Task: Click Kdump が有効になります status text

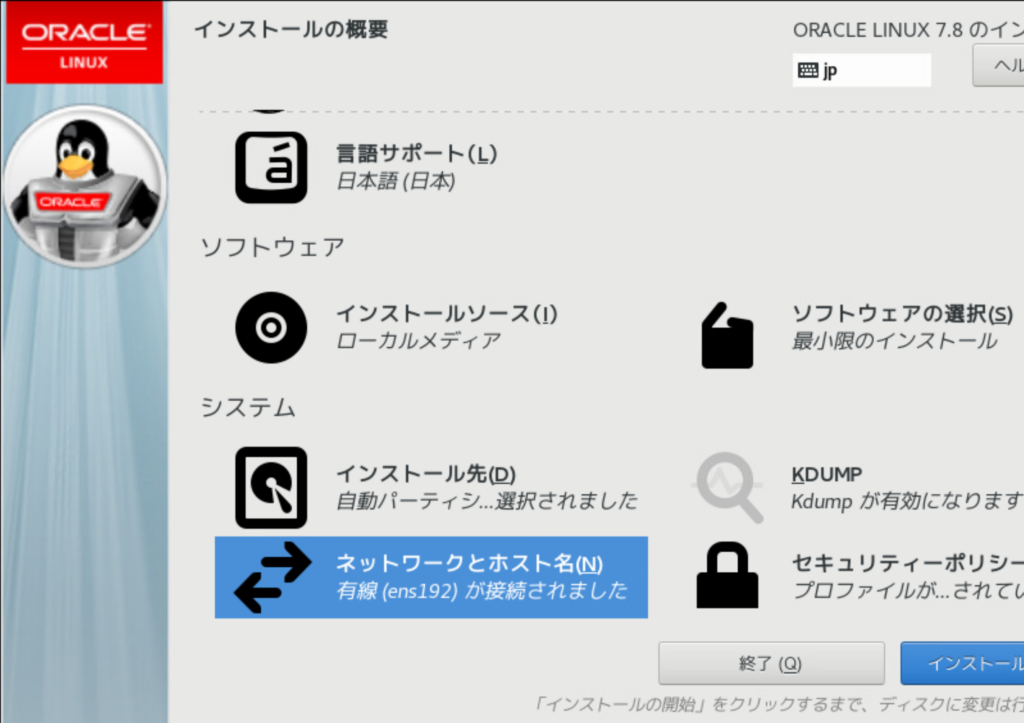Action: coord(908,501)
